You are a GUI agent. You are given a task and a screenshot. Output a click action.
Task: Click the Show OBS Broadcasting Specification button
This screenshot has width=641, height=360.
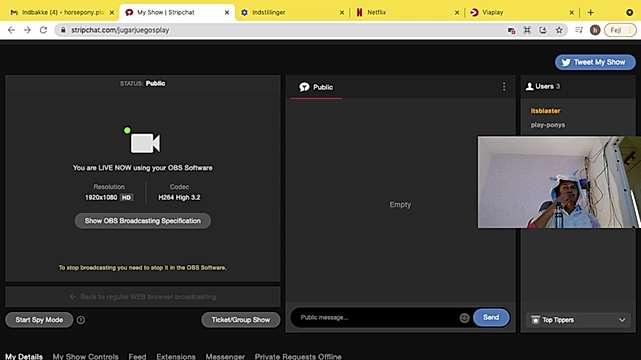pyautogui.click(x=143, y=221)
